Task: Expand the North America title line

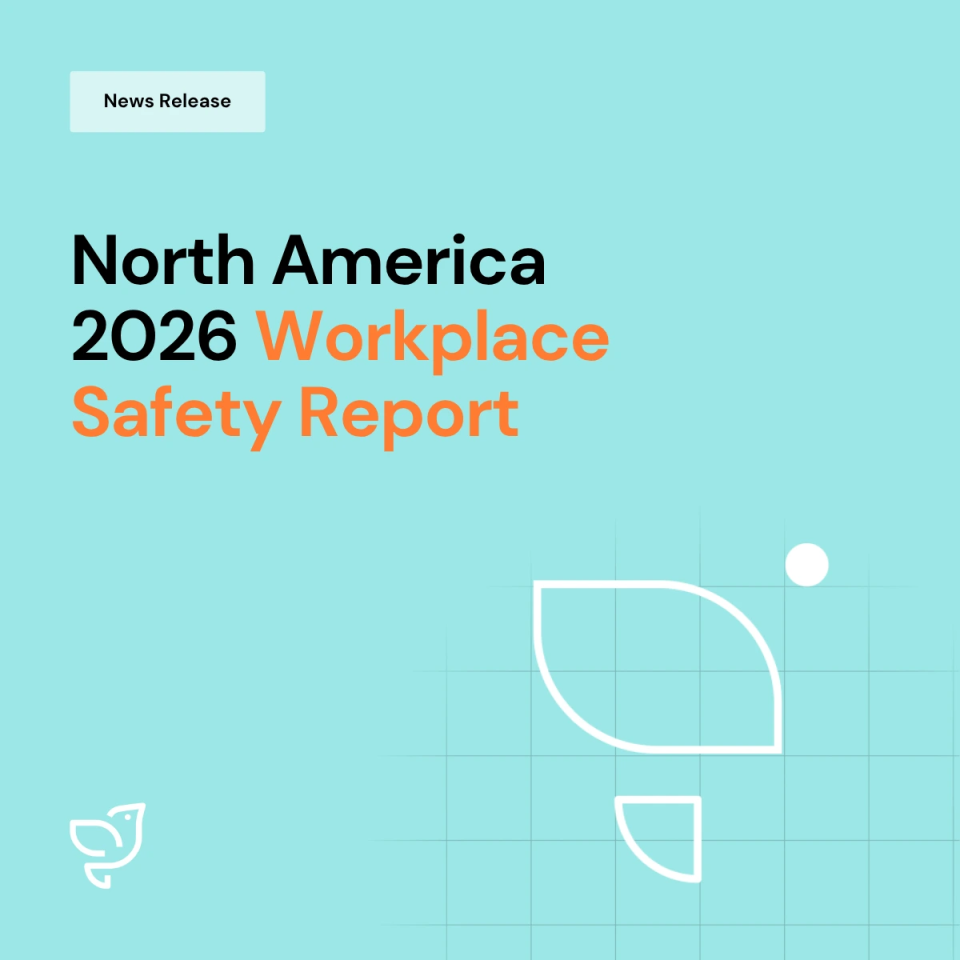Action: 308,262
